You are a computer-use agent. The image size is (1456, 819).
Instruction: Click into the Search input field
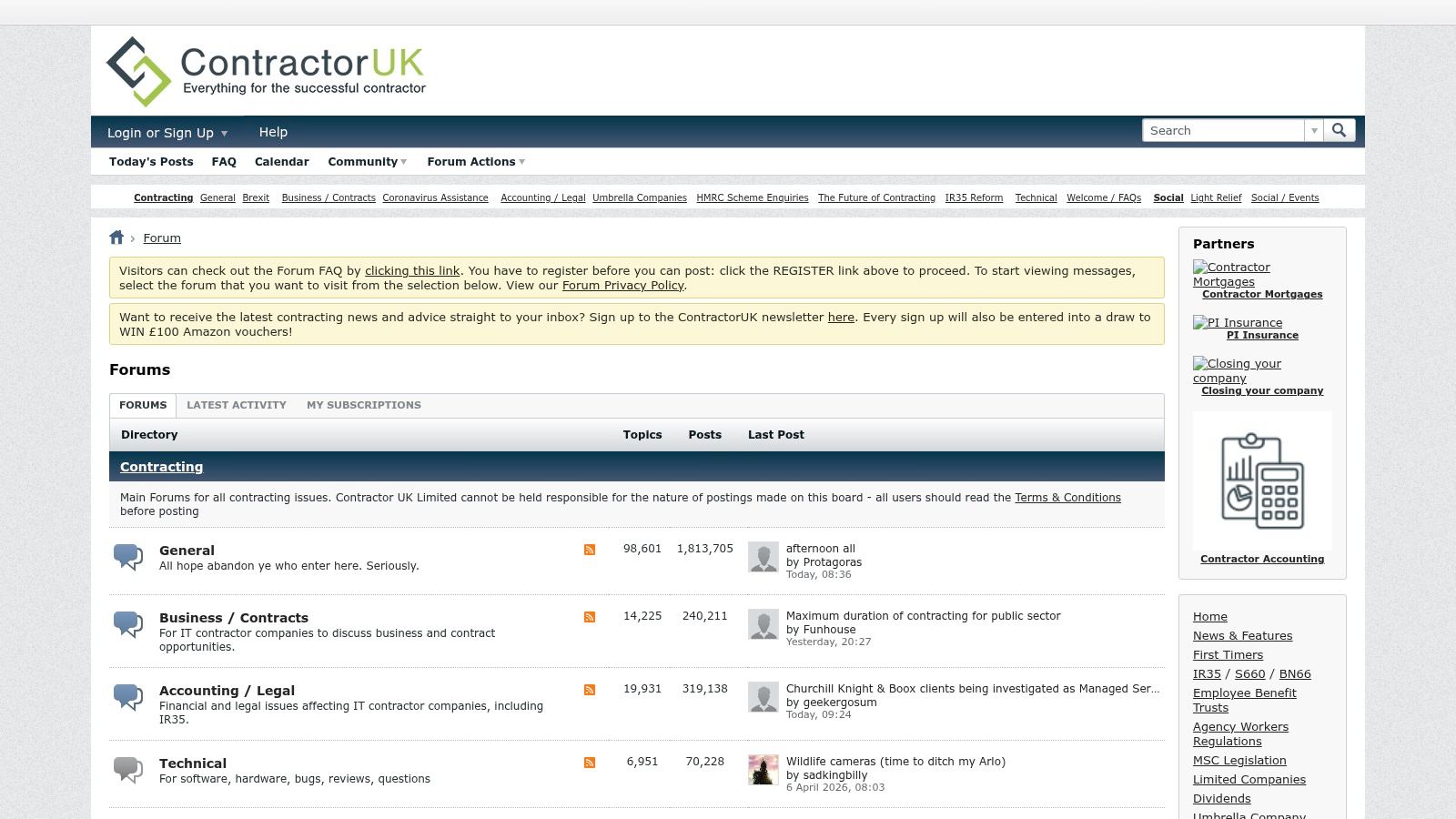[x=1223, y=130]
